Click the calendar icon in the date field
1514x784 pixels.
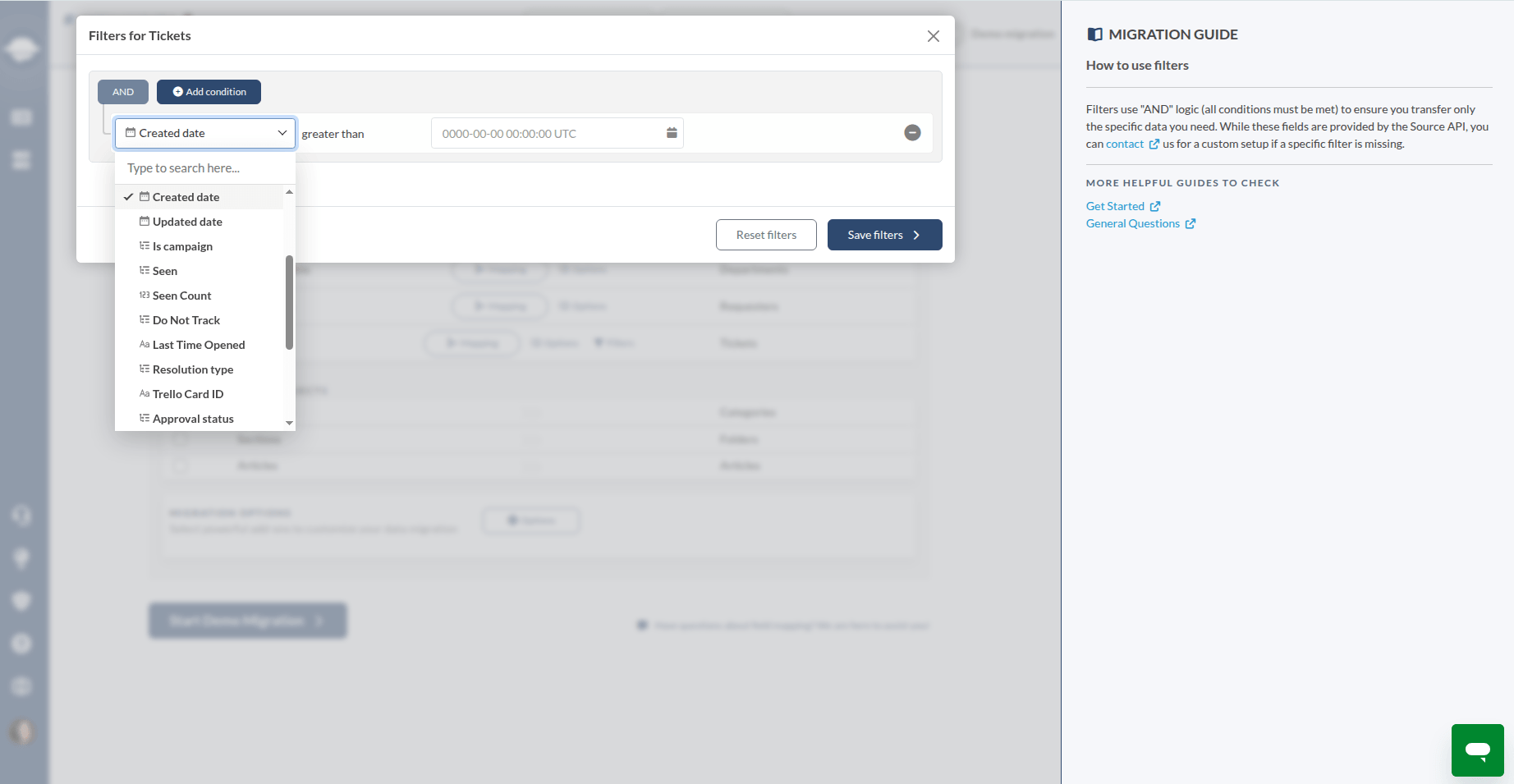[672, 133]
